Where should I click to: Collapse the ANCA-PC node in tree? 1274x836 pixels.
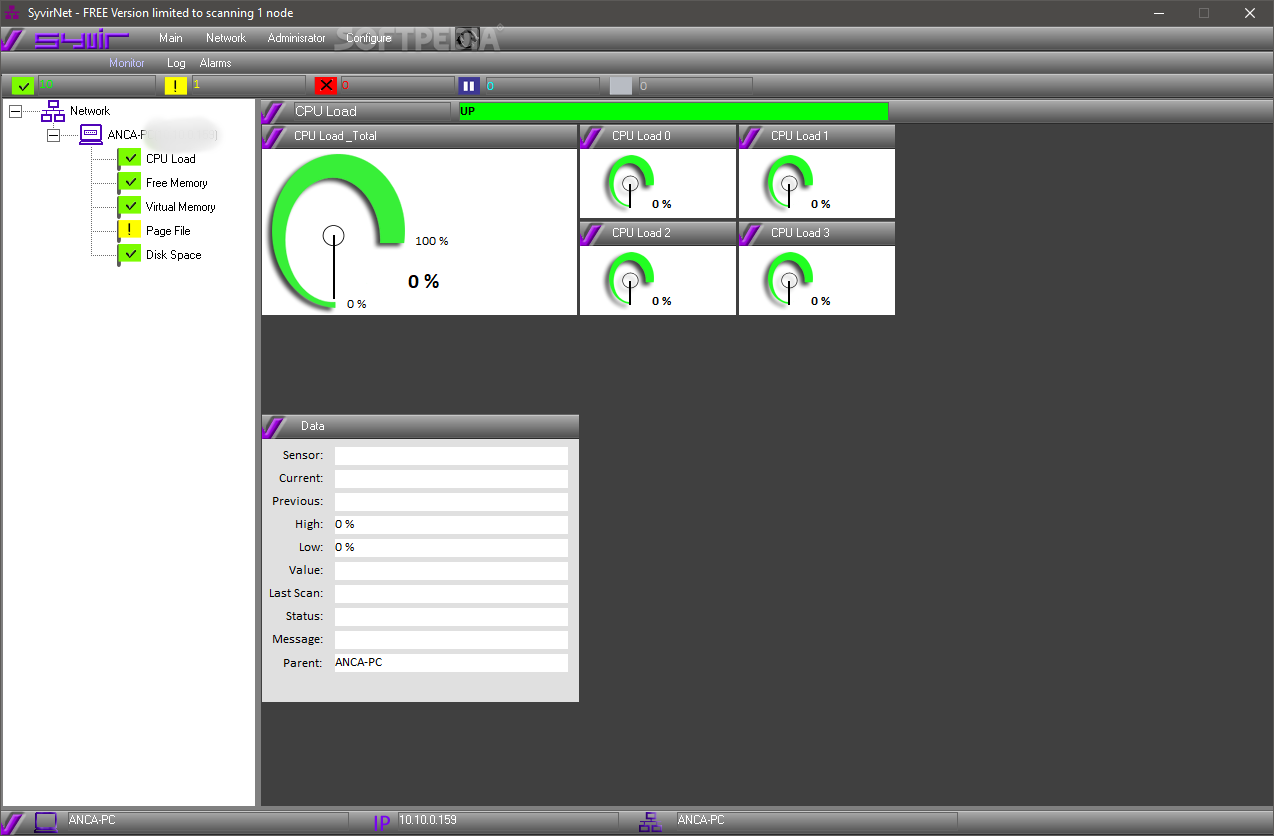pyautogui.click(x=54, y=135)
